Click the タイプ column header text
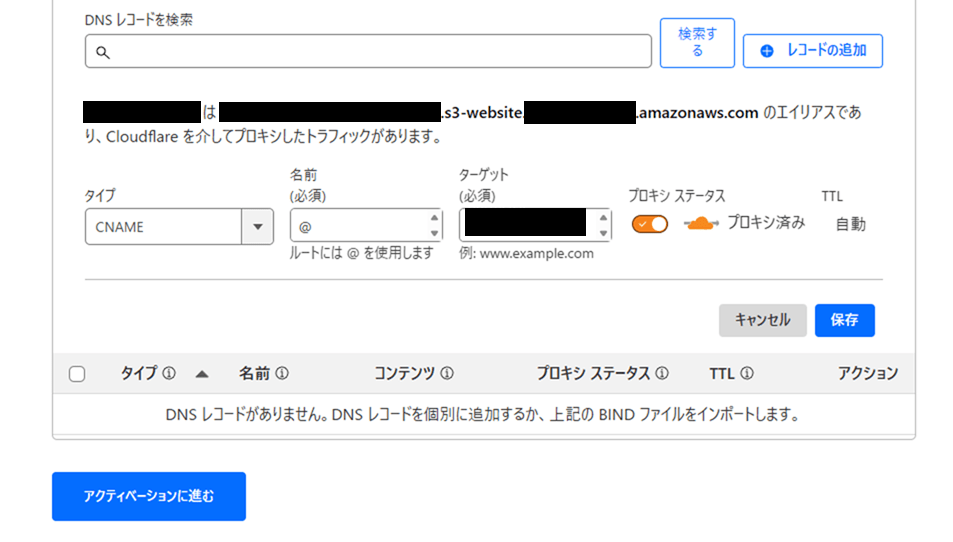 pos(139,373)
